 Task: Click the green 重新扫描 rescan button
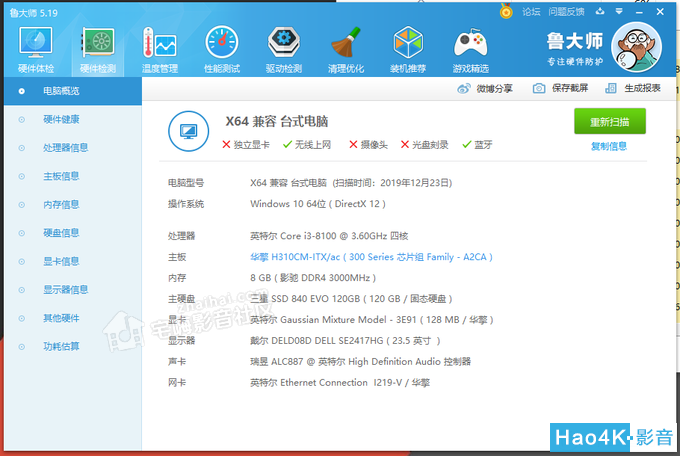point(610,121)
